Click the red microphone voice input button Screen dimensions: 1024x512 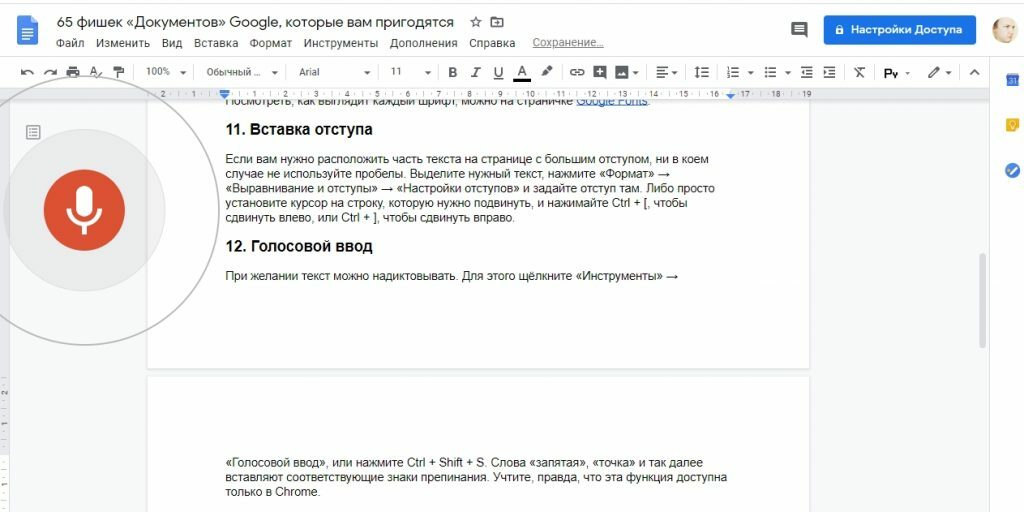click(84, 210)
